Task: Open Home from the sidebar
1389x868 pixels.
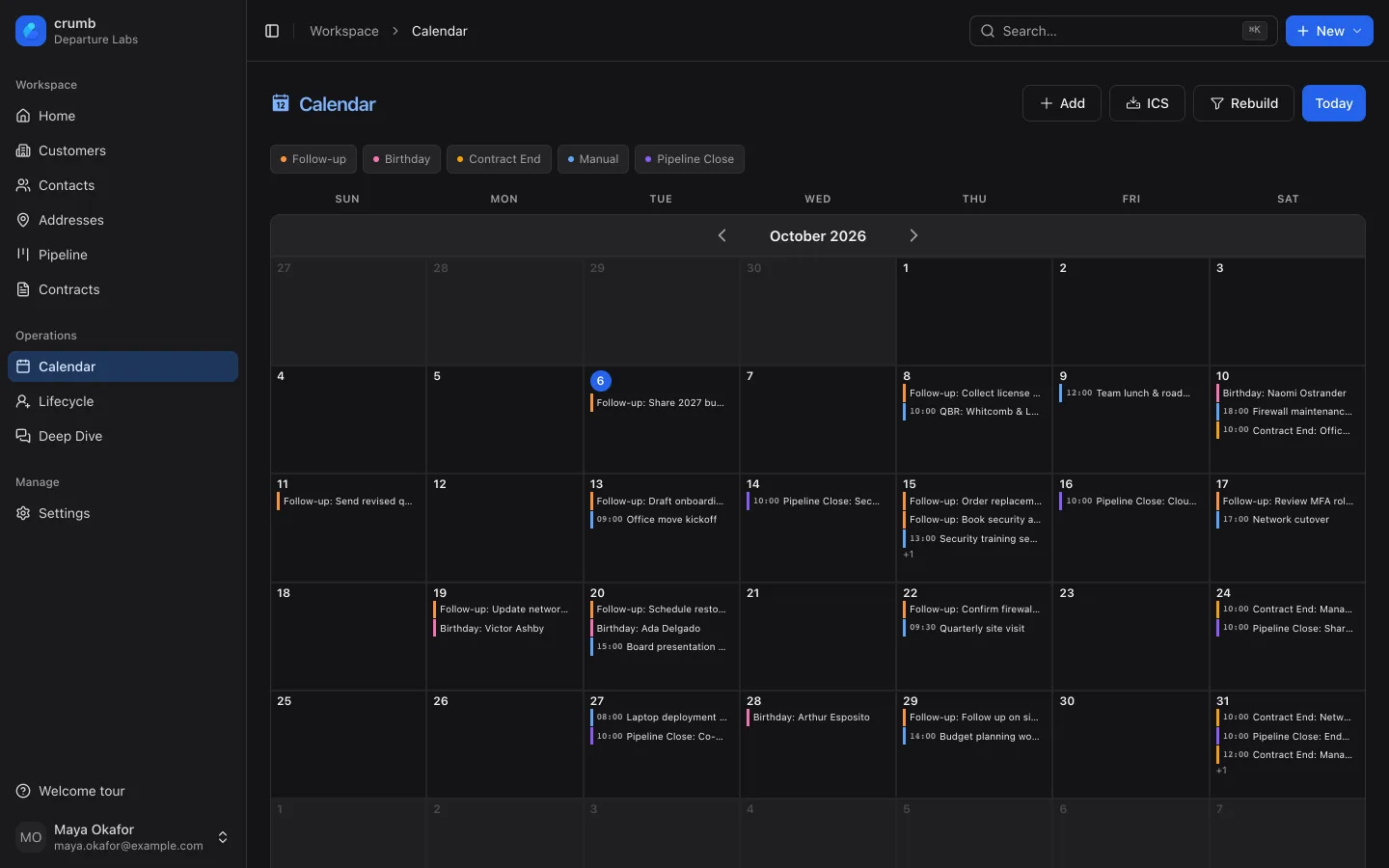Action: point(123,116)
